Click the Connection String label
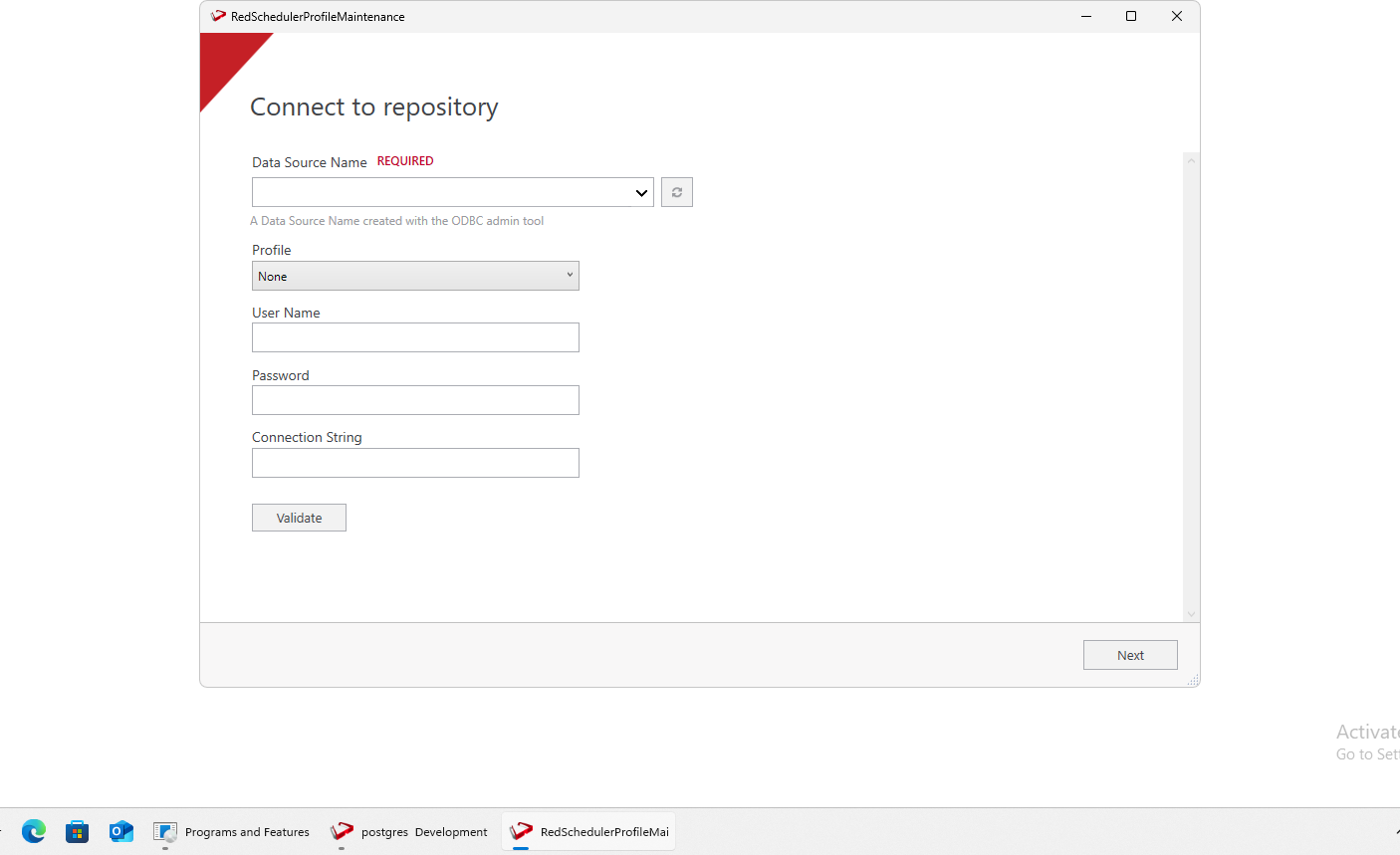Viewport: 1400px width, 855px height. 307,437
